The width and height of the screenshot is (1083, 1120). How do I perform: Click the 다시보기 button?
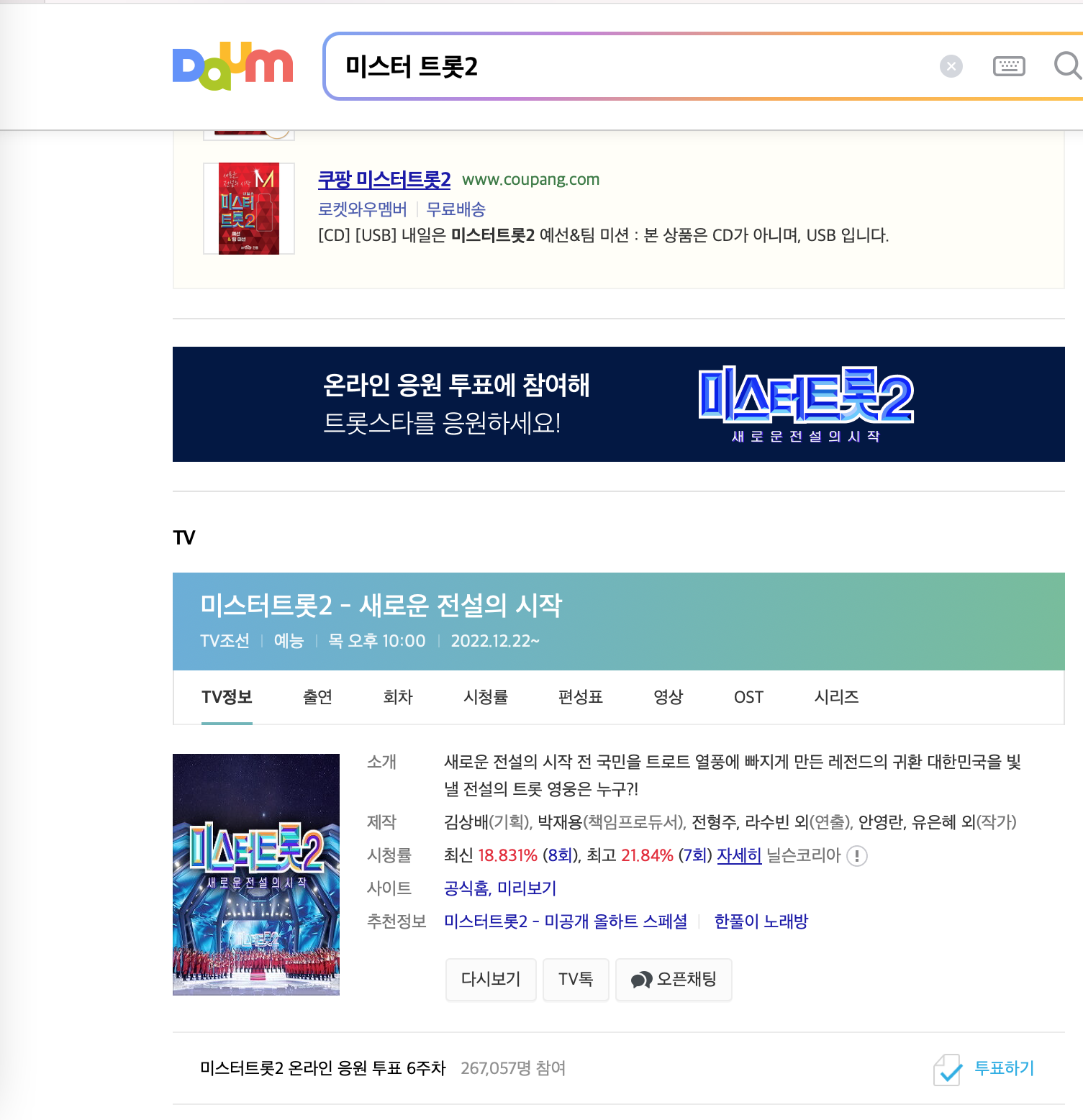[x=491, y=979]
